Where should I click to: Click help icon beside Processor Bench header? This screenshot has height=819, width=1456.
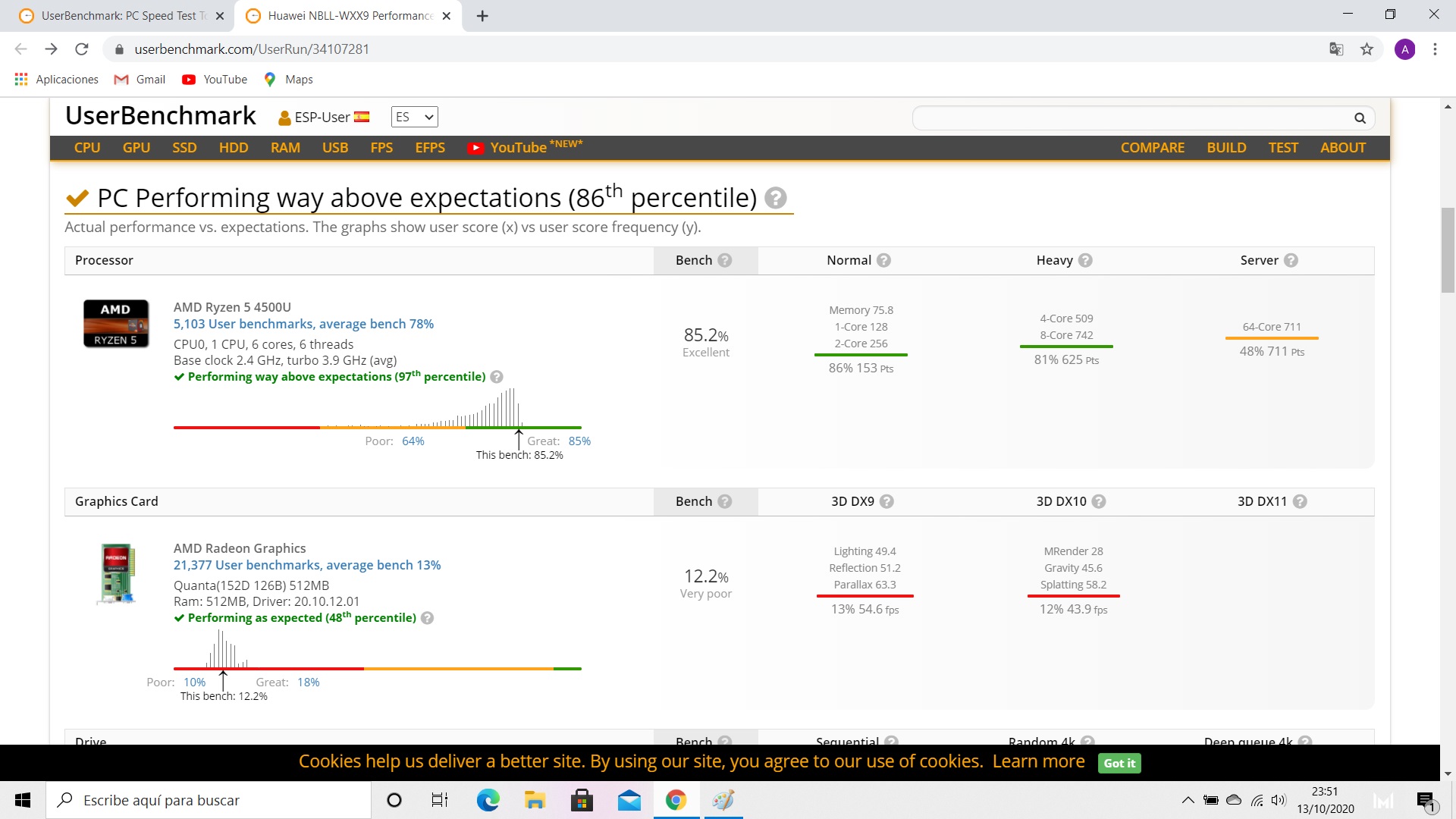725,260
